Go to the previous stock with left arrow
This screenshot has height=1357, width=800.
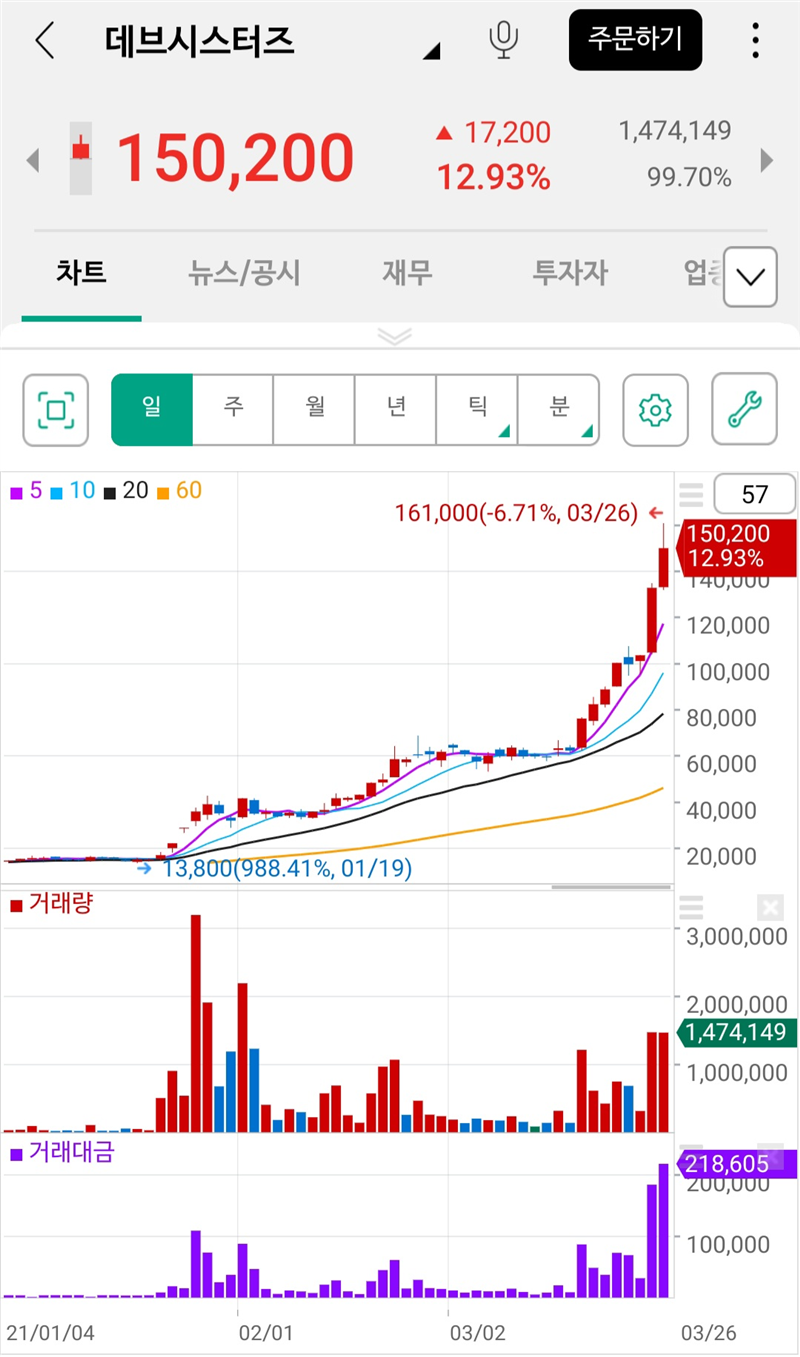pos(32,159)
